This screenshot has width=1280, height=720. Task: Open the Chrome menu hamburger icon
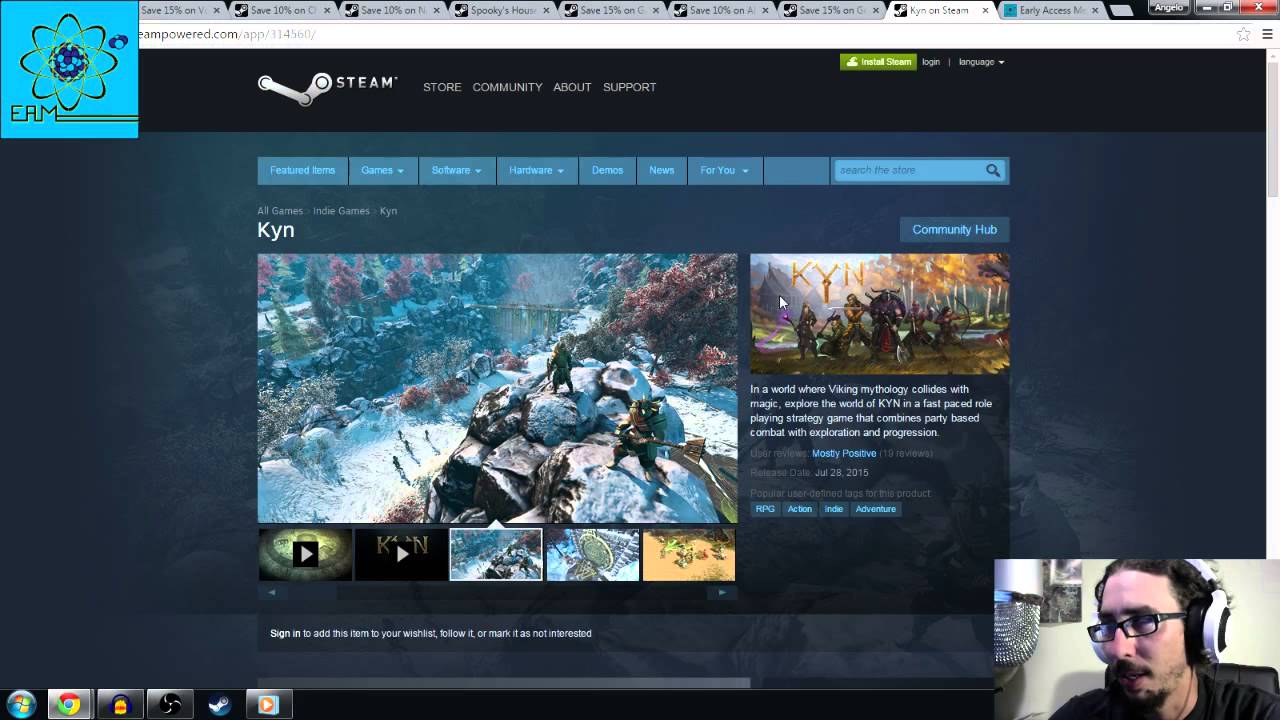pos(1267,34)
